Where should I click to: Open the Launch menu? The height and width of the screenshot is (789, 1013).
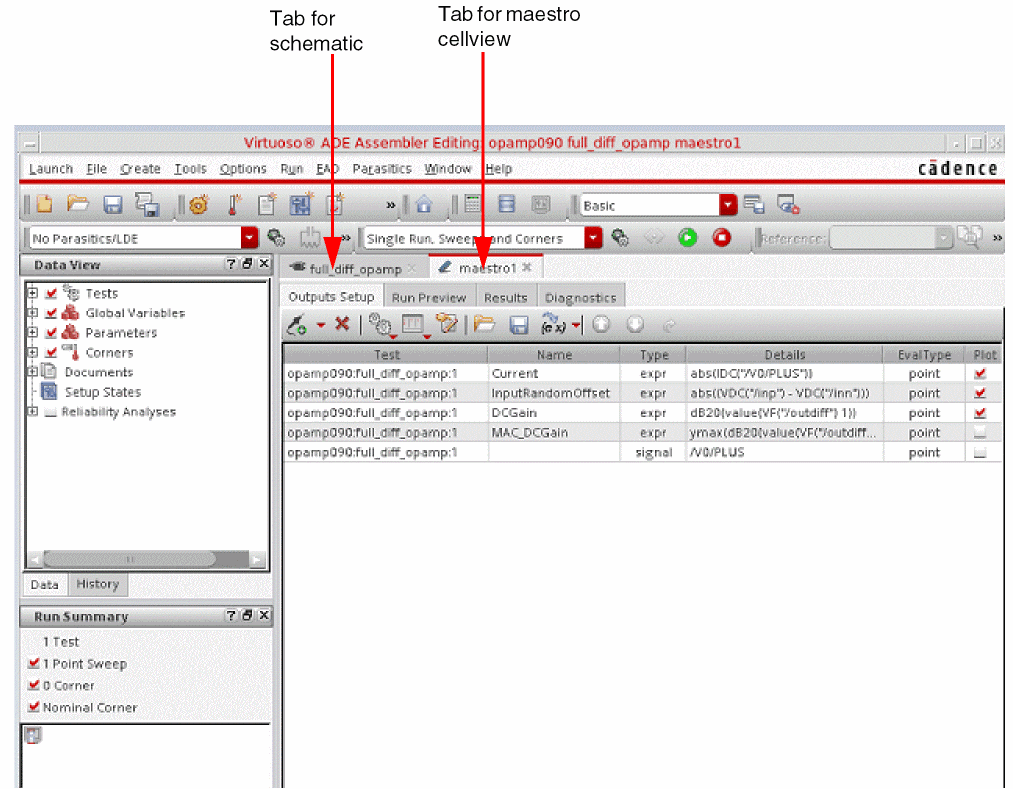(x=51, y=169)
